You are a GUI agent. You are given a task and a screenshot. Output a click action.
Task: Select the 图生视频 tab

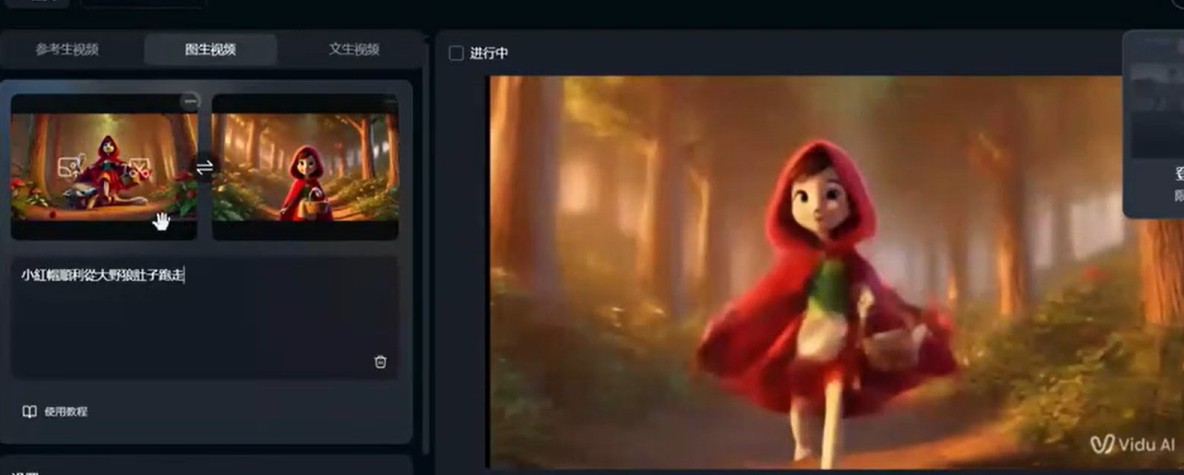coord(210,50)
